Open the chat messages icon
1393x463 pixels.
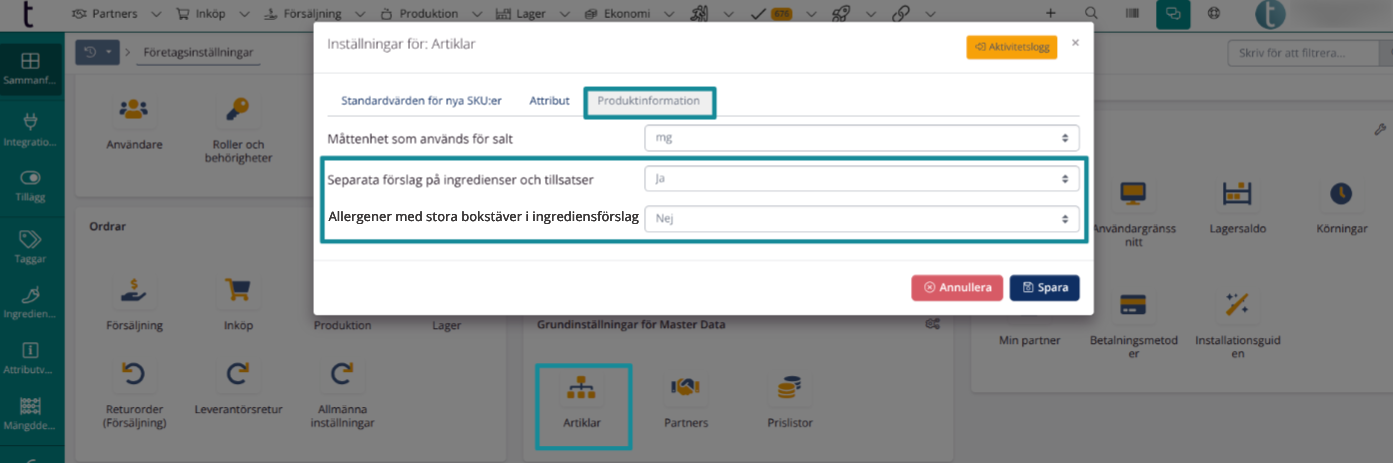(1173, 14)
